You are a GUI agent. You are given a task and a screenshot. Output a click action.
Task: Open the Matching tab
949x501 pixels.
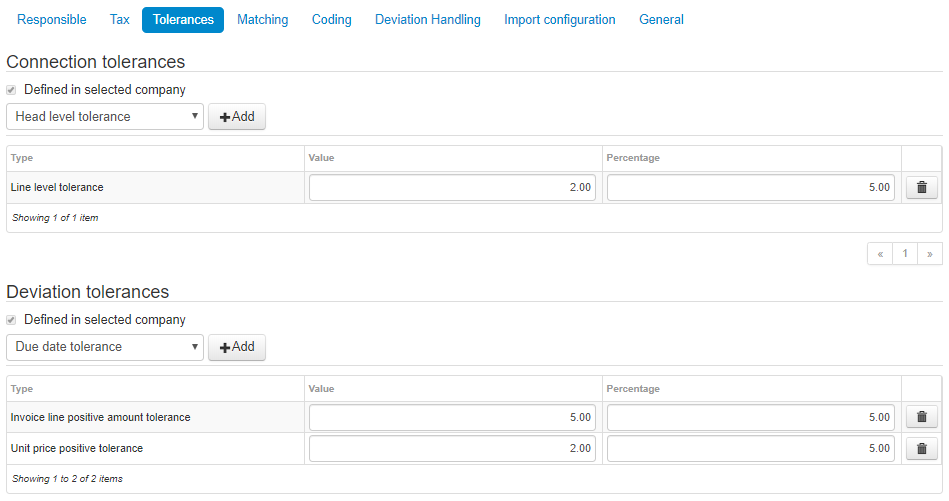pos(263,19)
